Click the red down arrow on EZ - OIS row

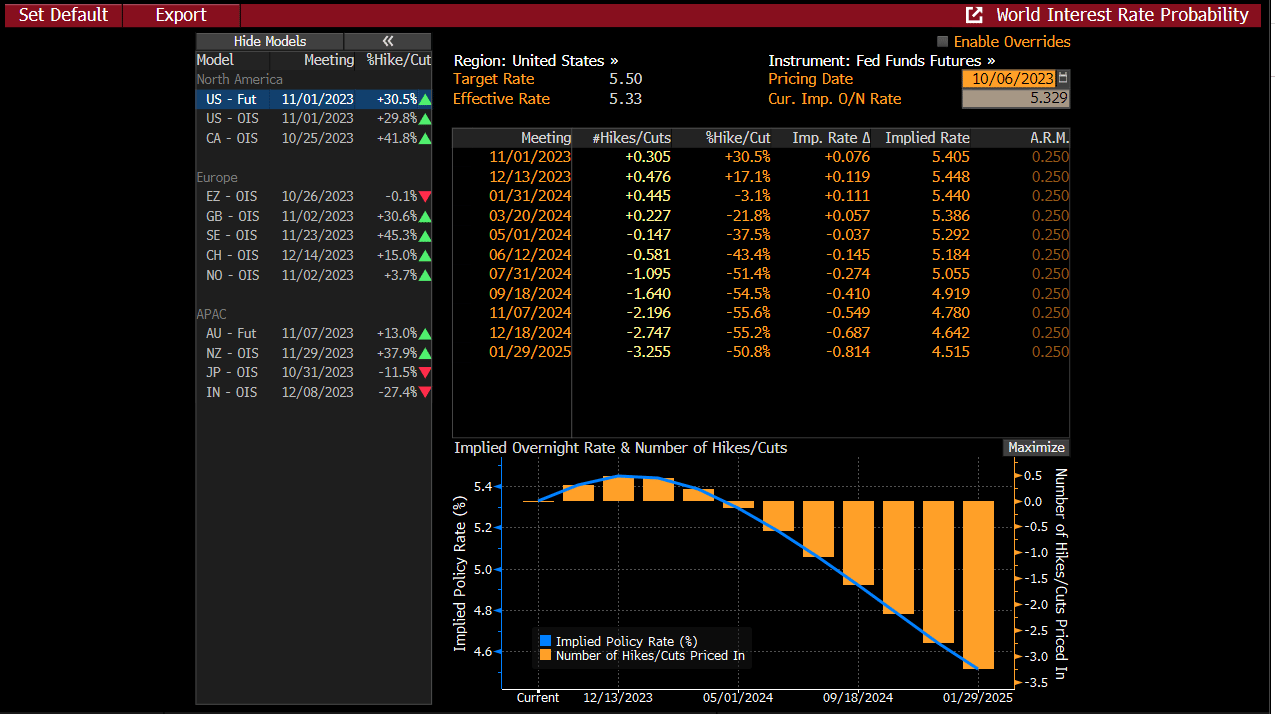425,197
